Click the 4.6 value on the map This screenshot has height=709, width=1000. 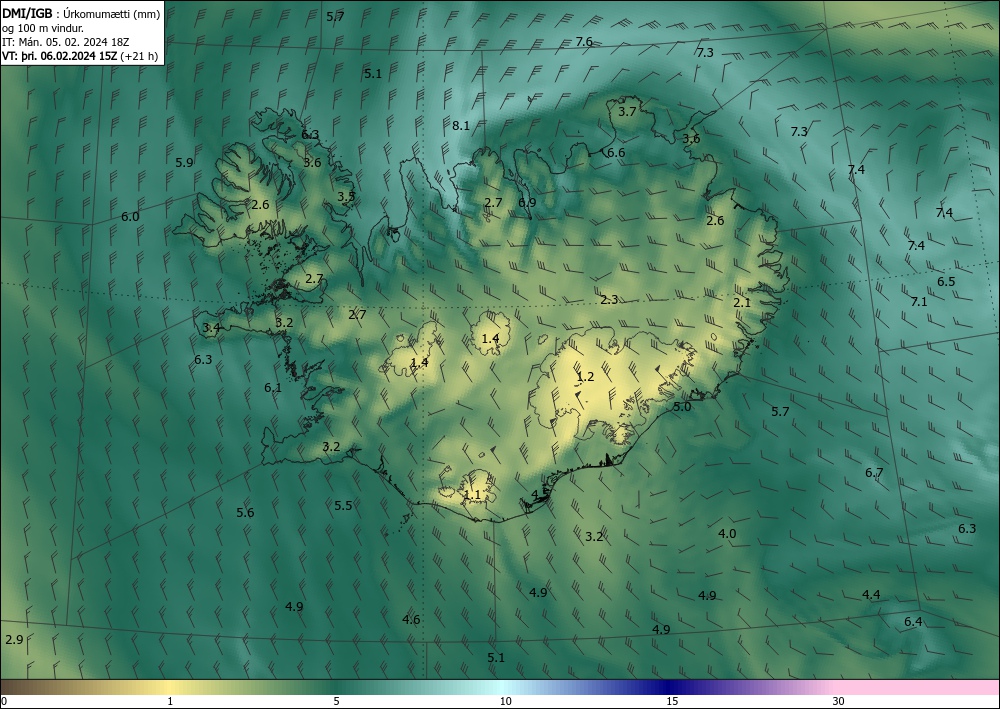click(x=411, y=619)
